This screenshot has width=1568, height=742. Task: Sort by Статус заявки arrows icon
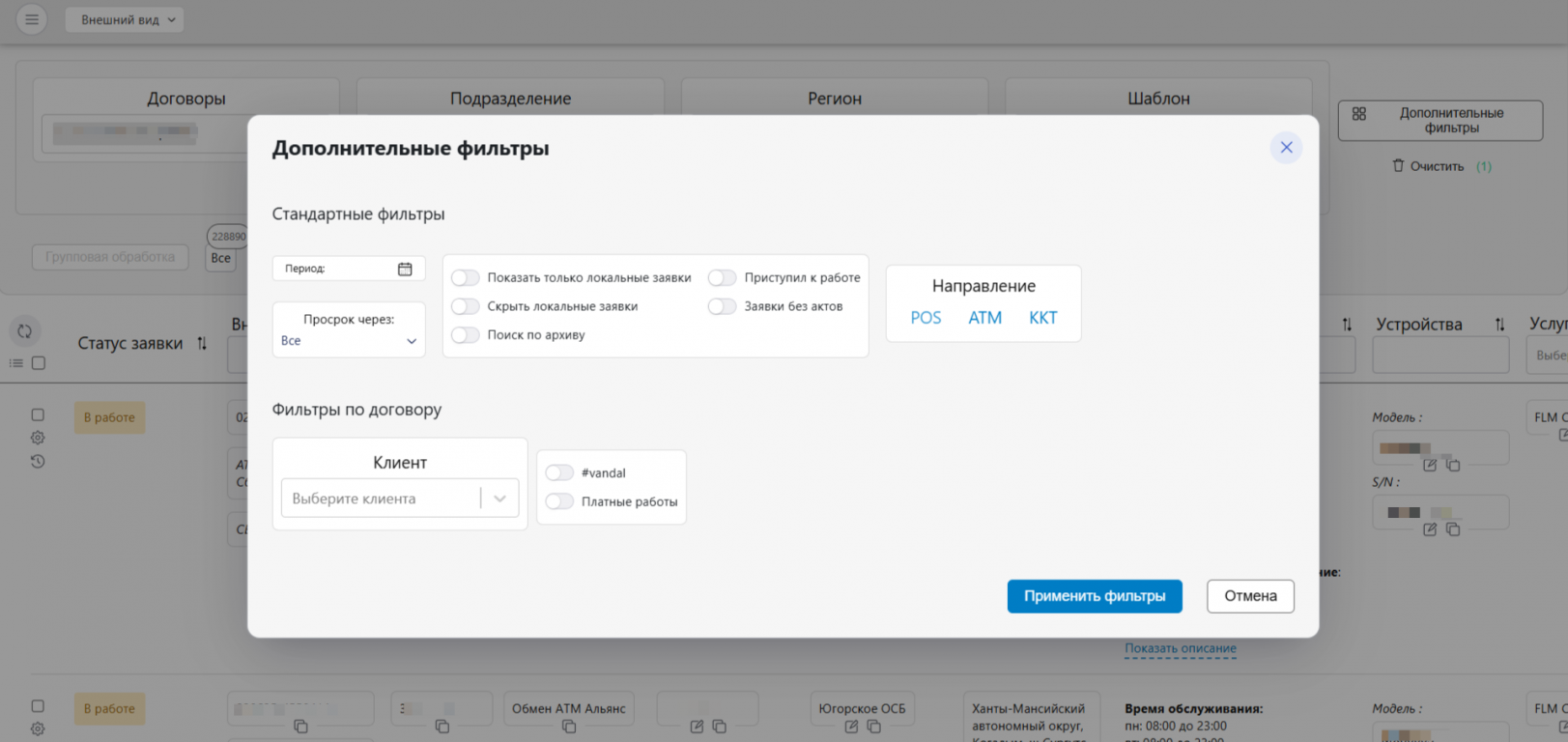(x=202, y=344)
